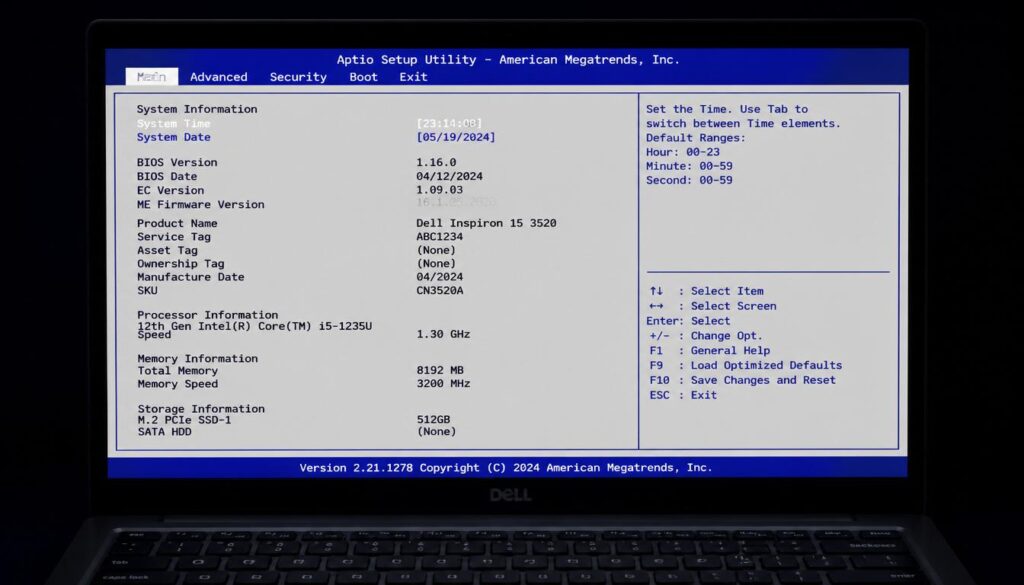
Task: Click the System Information heading
Action: pos(197,109)
